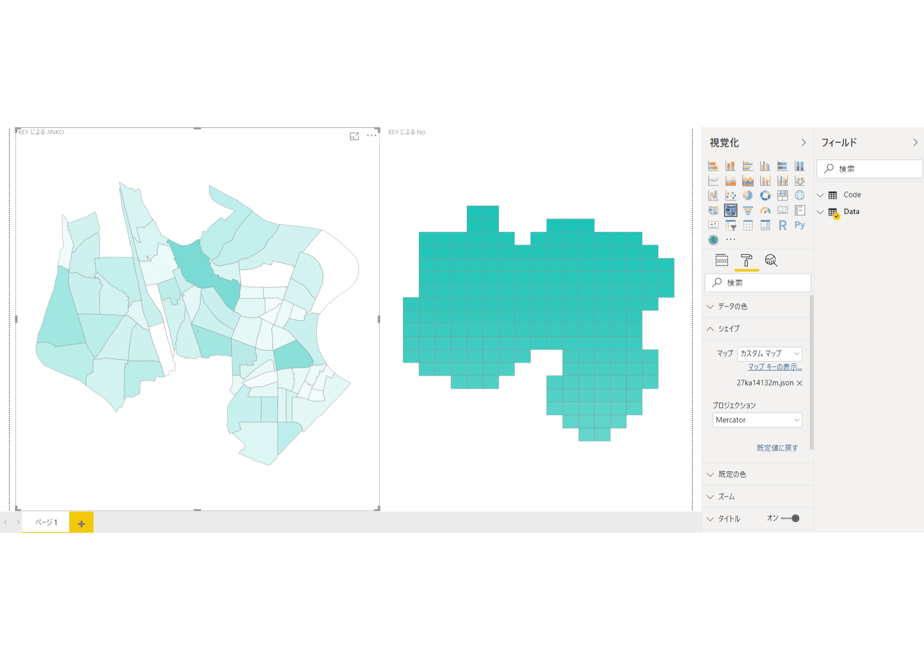Toggle the タイトル (Title) switch
The height and width of the screenshot is (660, 924).
[x=790, y=519]
